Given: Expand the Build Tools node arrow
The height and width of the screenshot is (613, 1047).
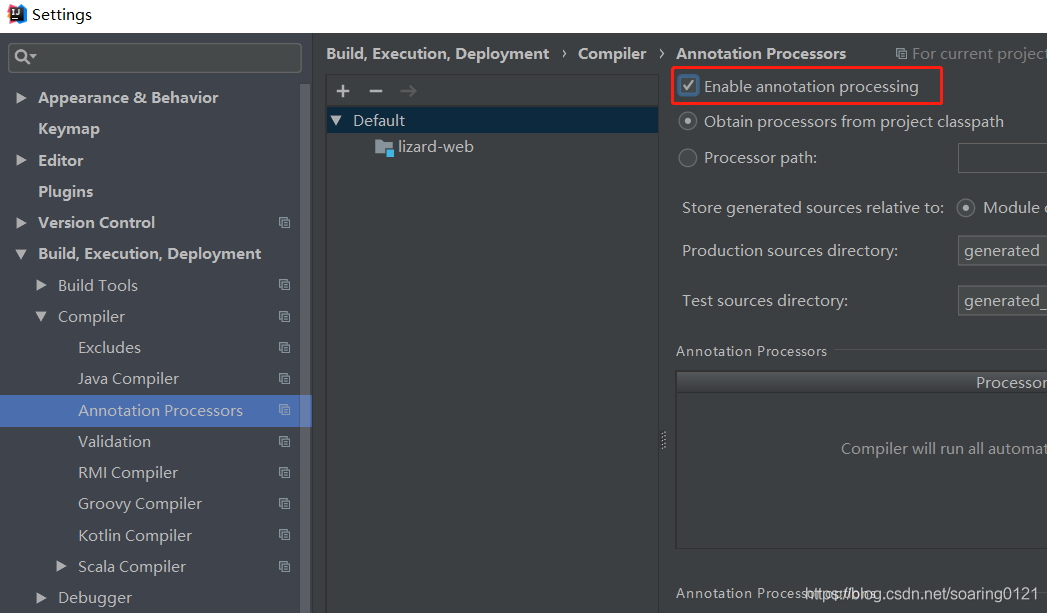Looking at the screenshot, I should [x=41, y=285].
